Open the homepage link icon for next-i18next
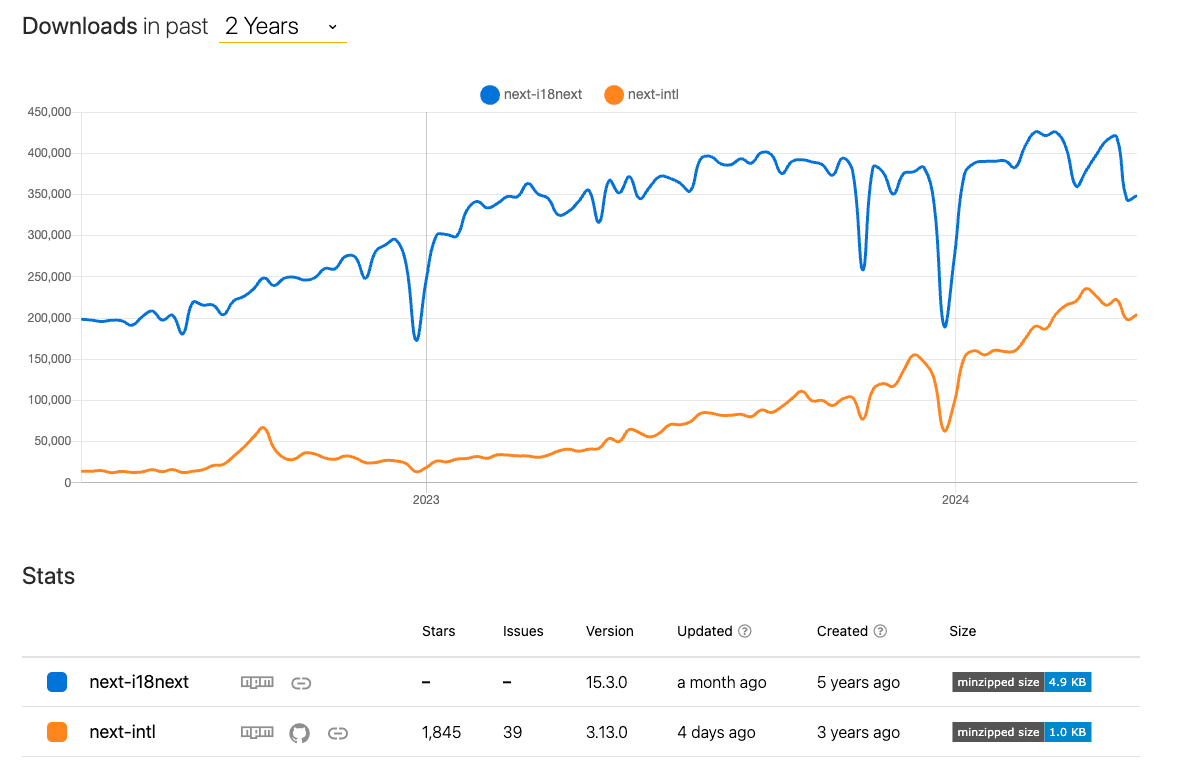The image size is (1180, 776). pos(301,683)
